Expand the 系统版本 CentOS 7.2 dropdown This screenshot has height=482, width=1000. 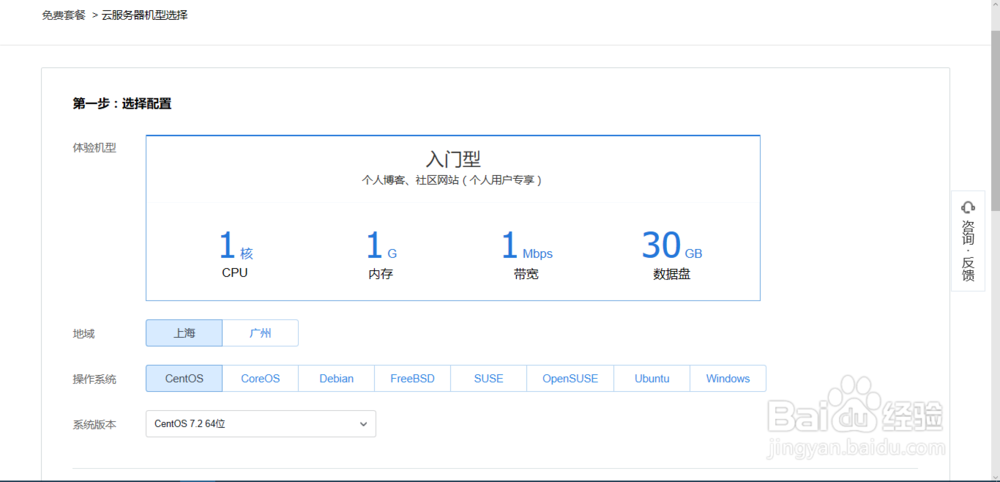click(260, 424)
